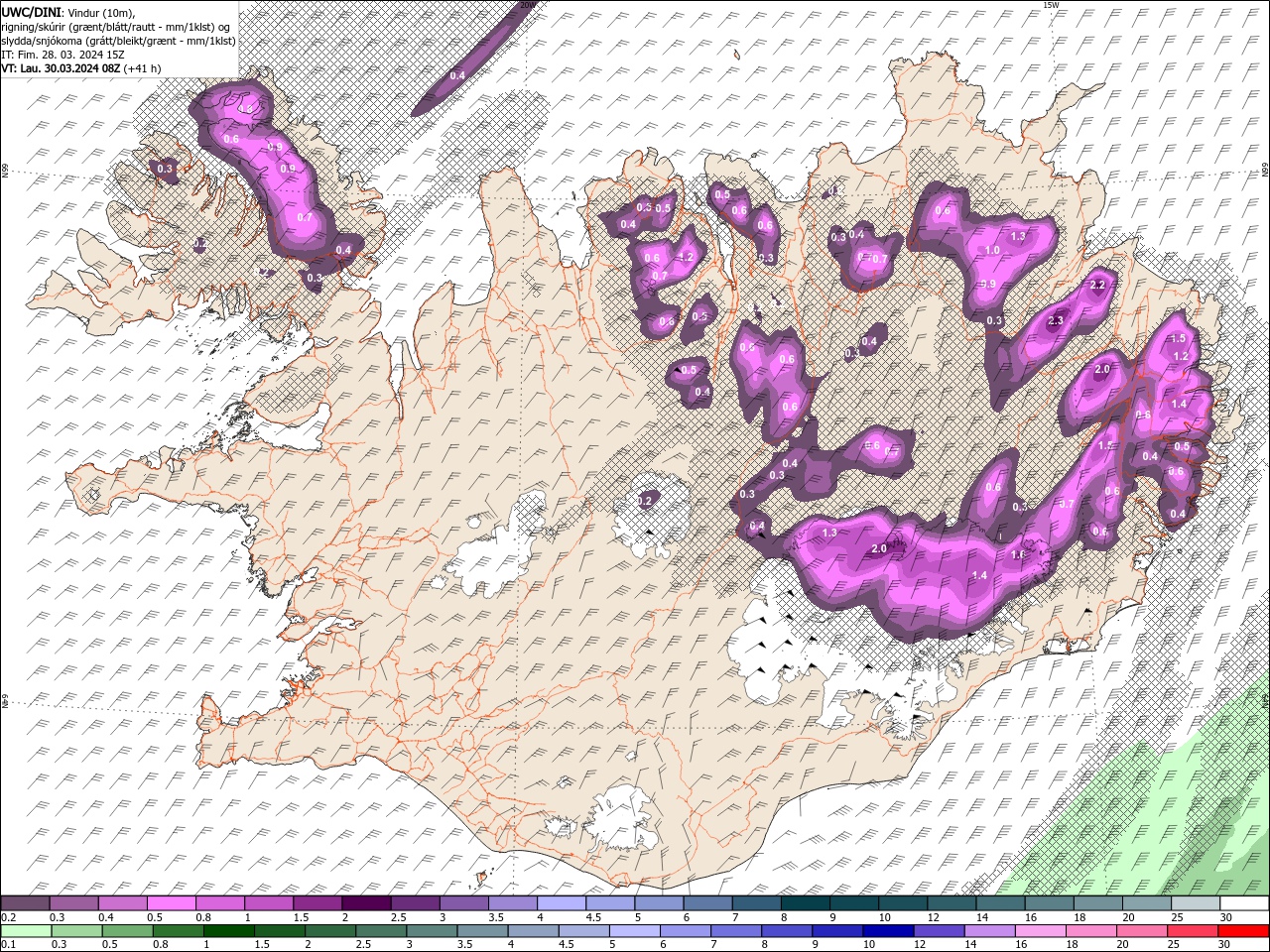Click the 0.4 value in offshore snow streak
Screen dimensions: 1270x952
tap(457, 75)
